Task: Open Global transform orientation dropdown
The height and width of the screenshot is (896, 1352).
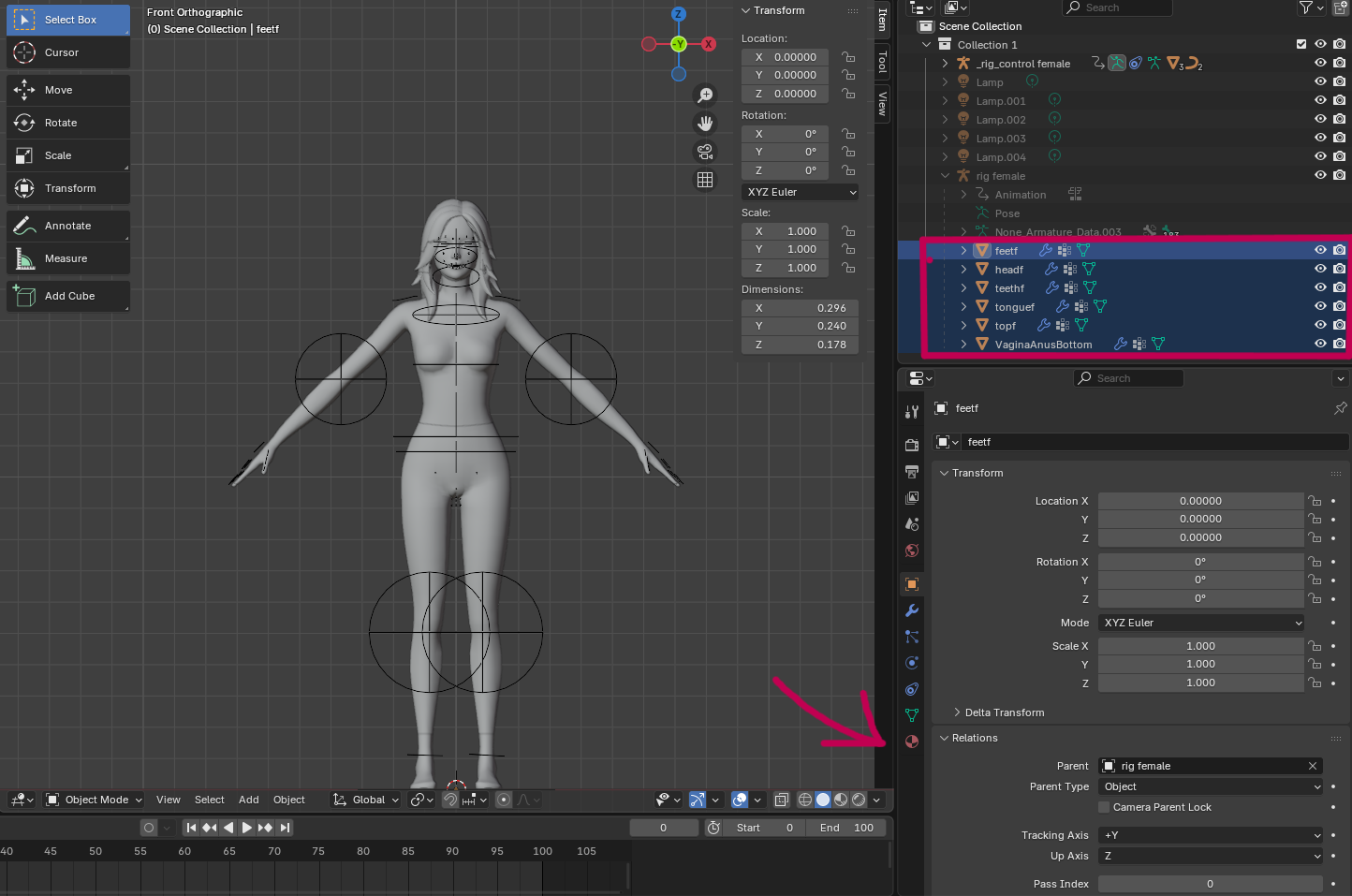Action: 365,800
